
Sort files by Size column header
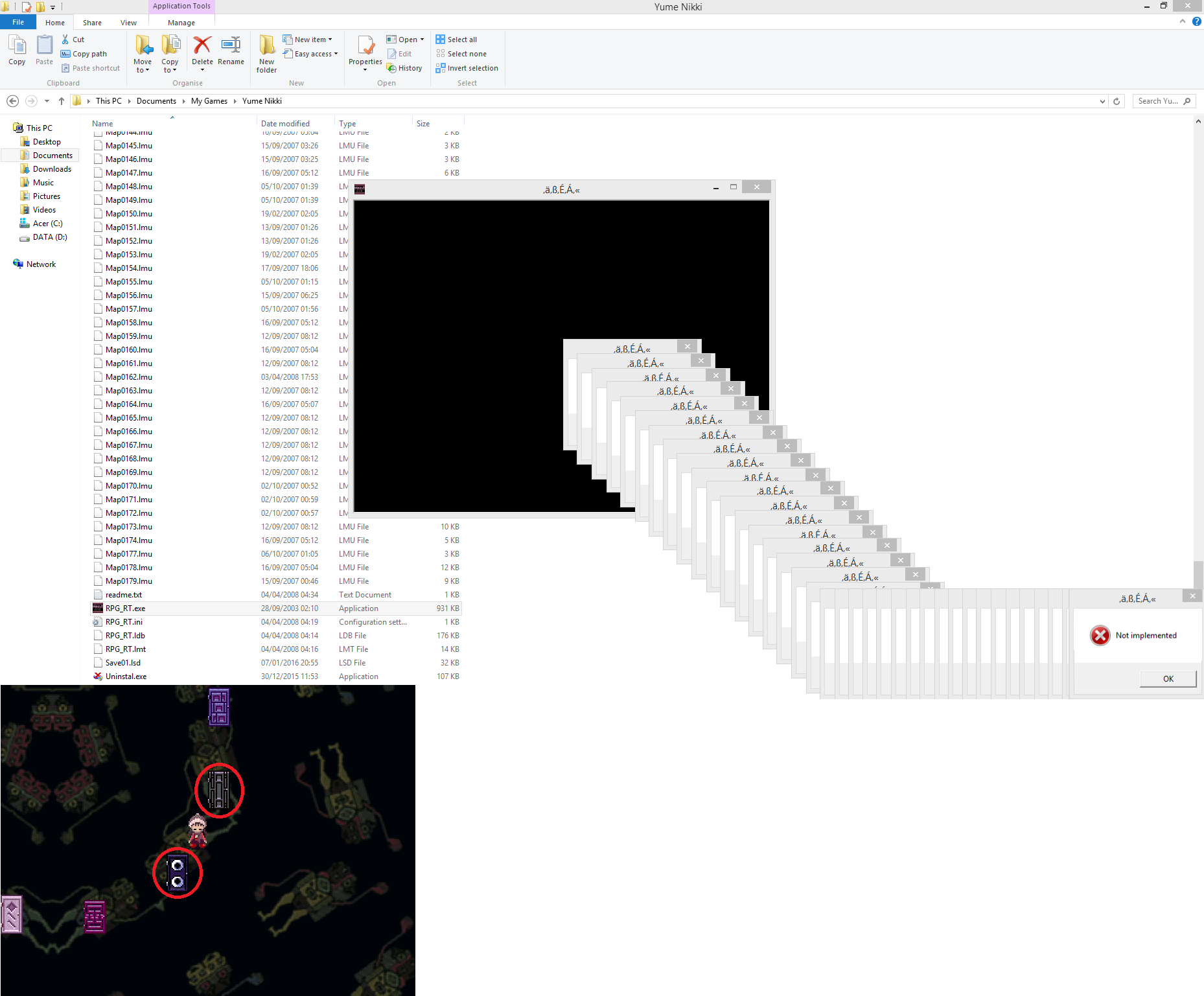click(423, 124)
